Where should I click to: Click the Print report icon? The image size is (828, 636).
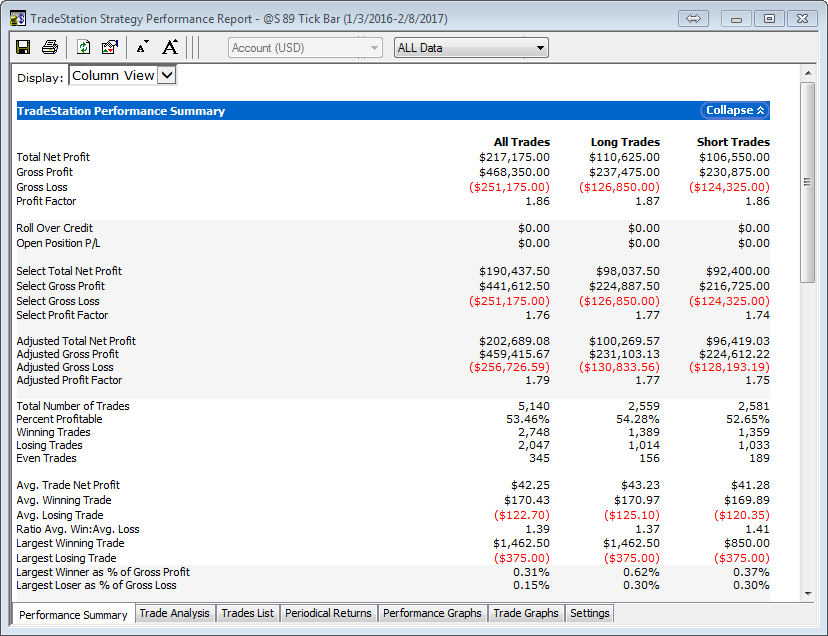50,47
